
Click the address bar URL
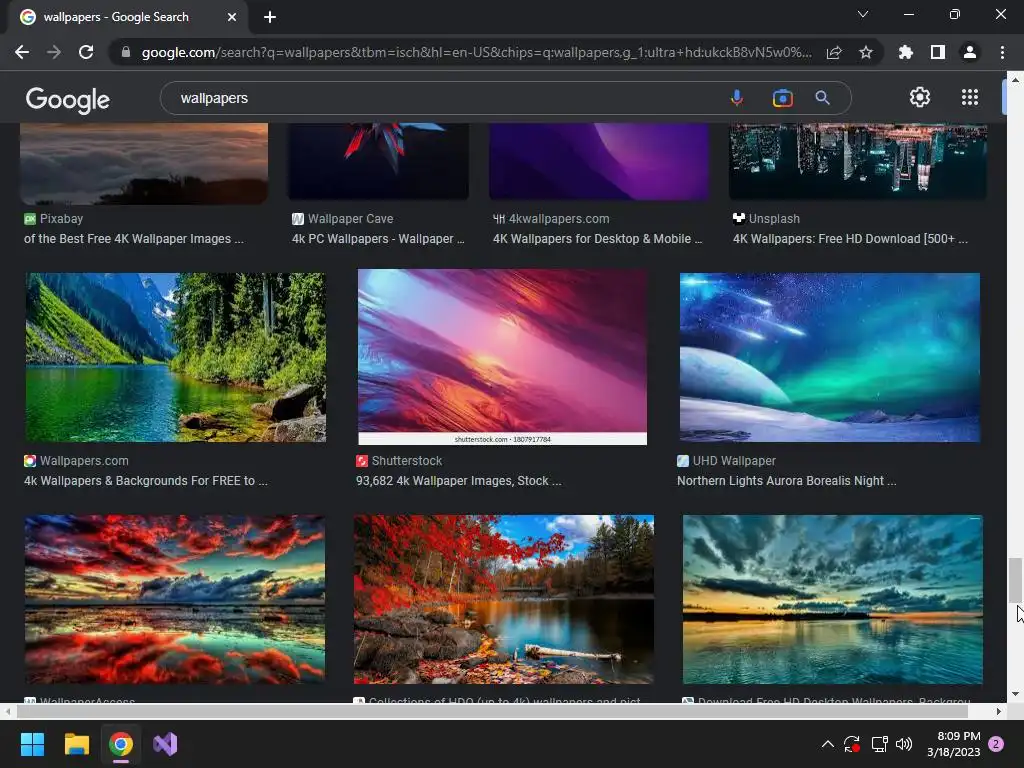pyautogui.click(x=477, y=52)
